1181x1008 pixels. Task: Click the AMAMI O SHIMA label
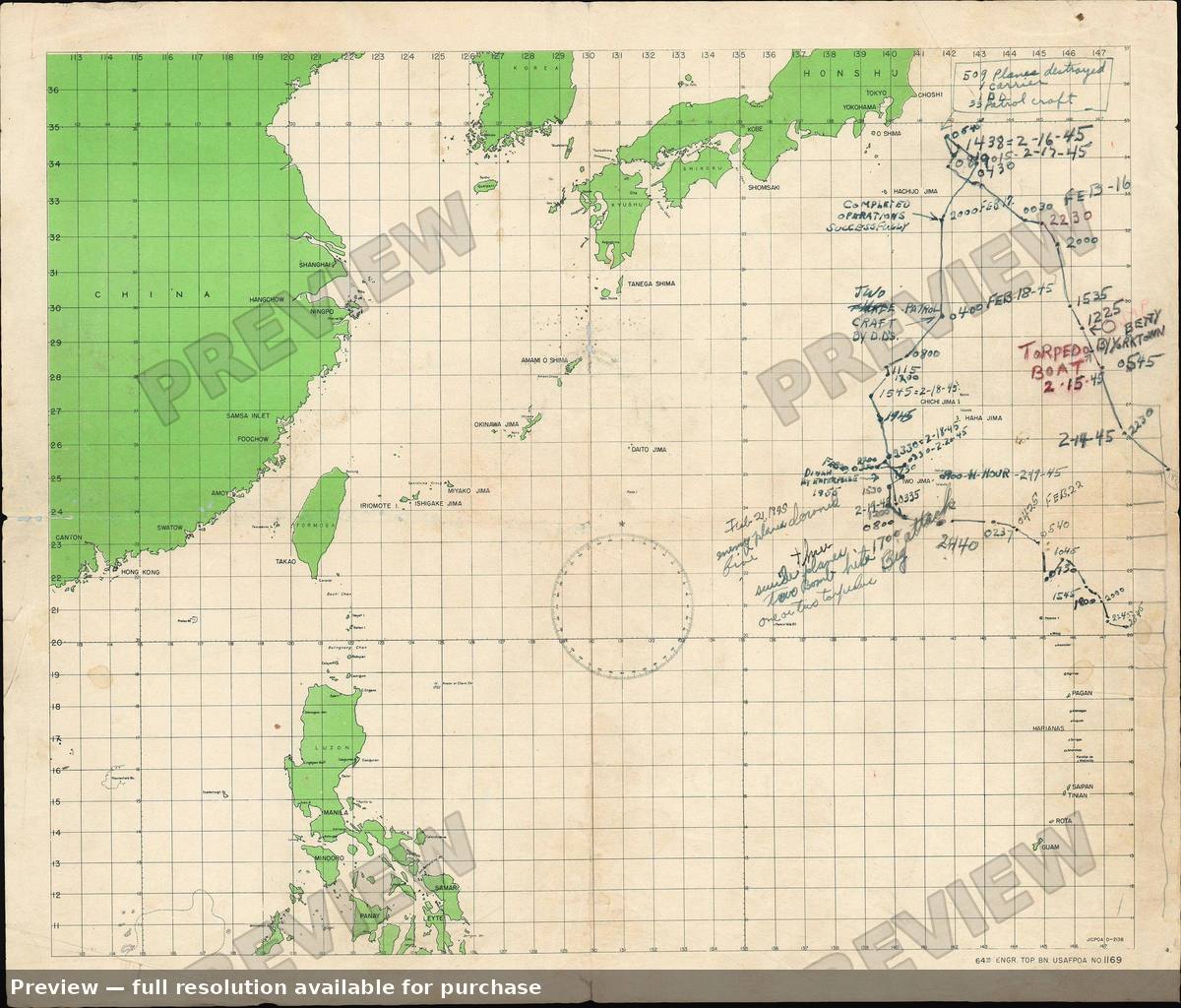(544, 360)
